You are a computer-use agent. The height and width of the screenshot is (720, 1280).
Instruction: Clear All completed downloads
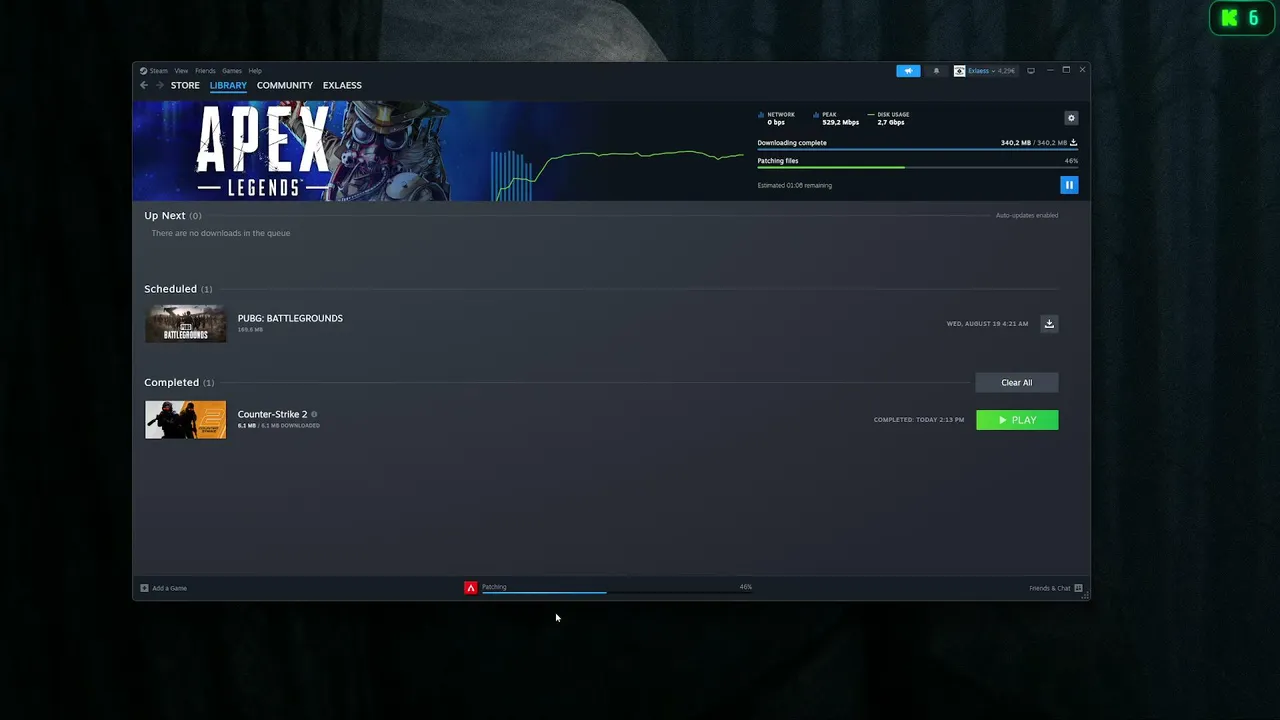[x=1016, y=383]
